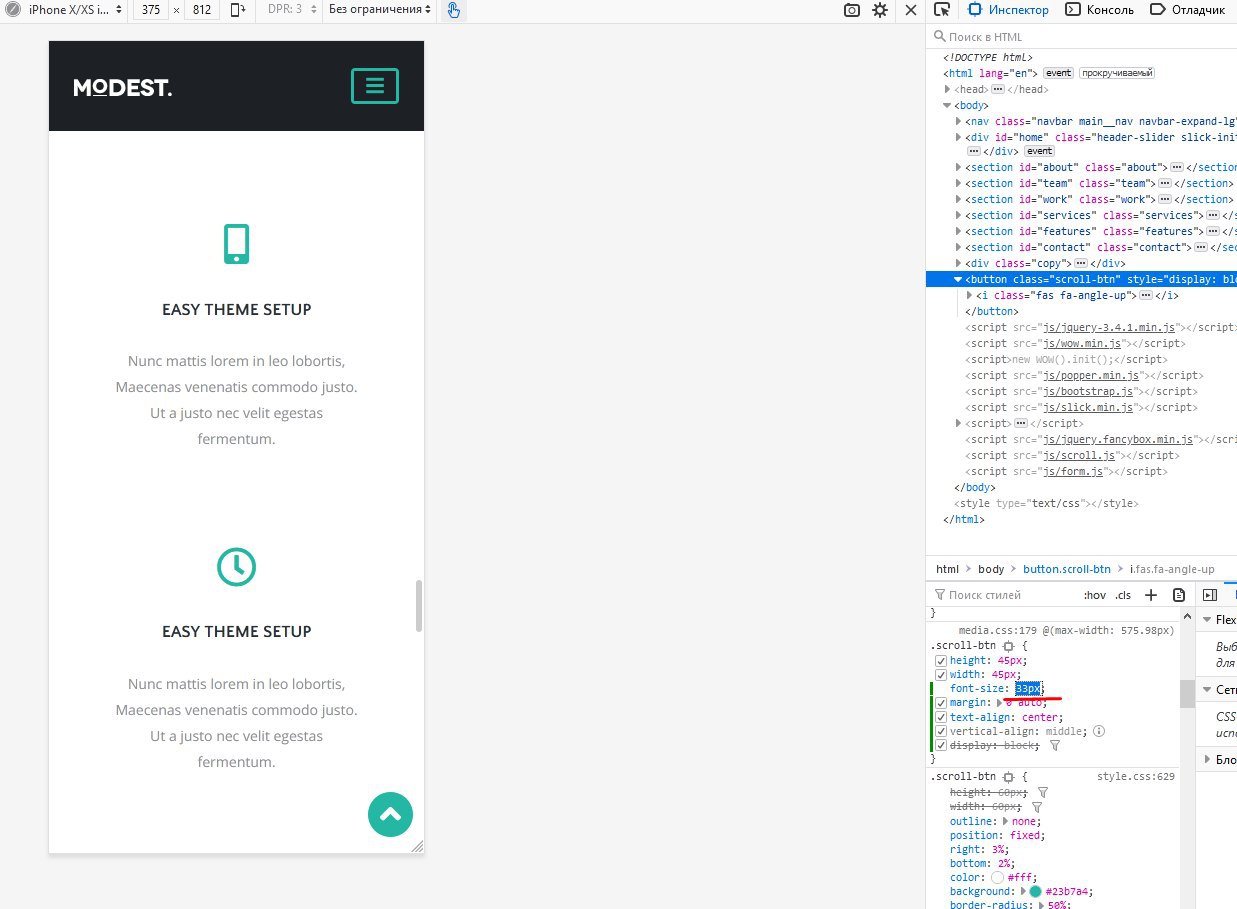Select html in the breadcrumb bar
Screen dimensions: 1237x909
pos(947,569)
